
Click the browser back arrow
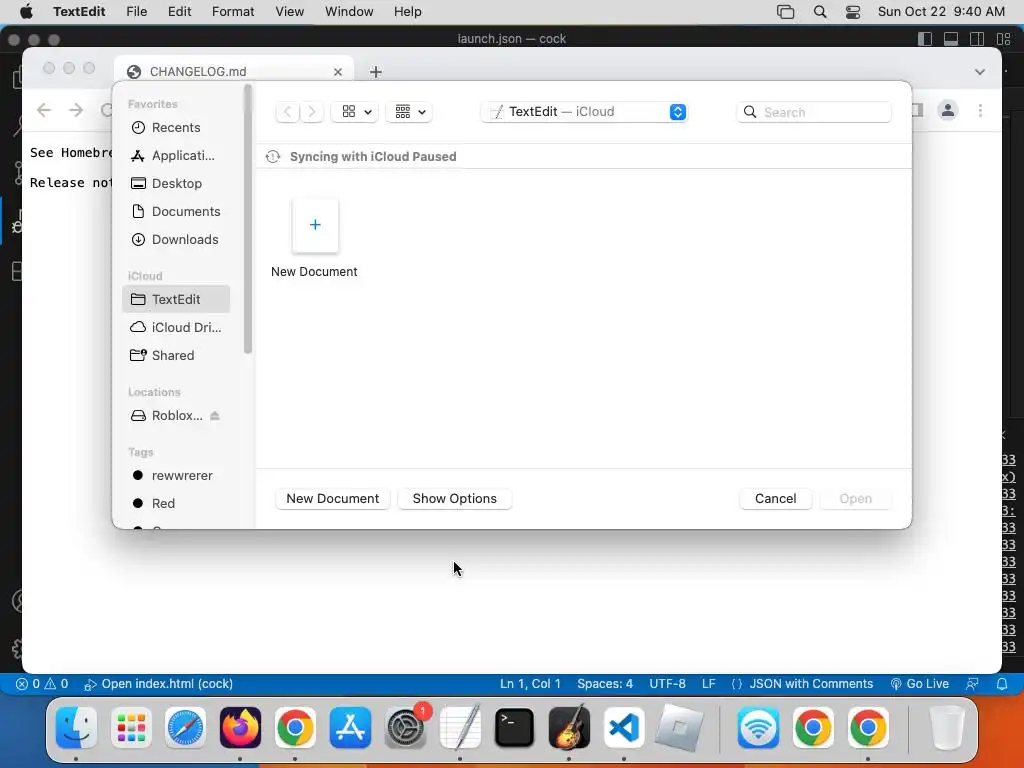[44, 110]
